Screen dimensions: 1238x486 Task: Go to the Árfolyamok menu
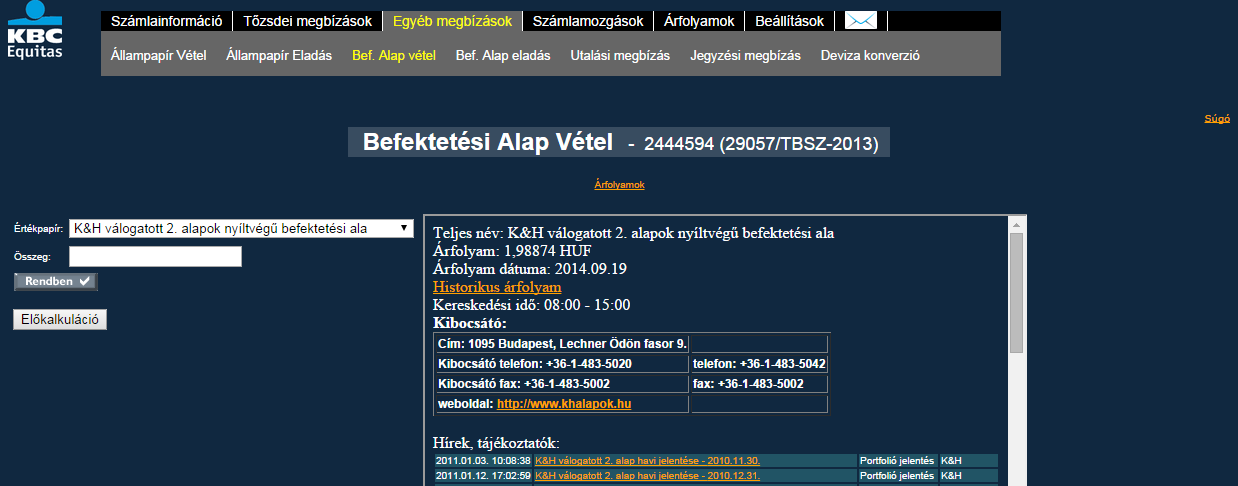[x=699, y=21]
